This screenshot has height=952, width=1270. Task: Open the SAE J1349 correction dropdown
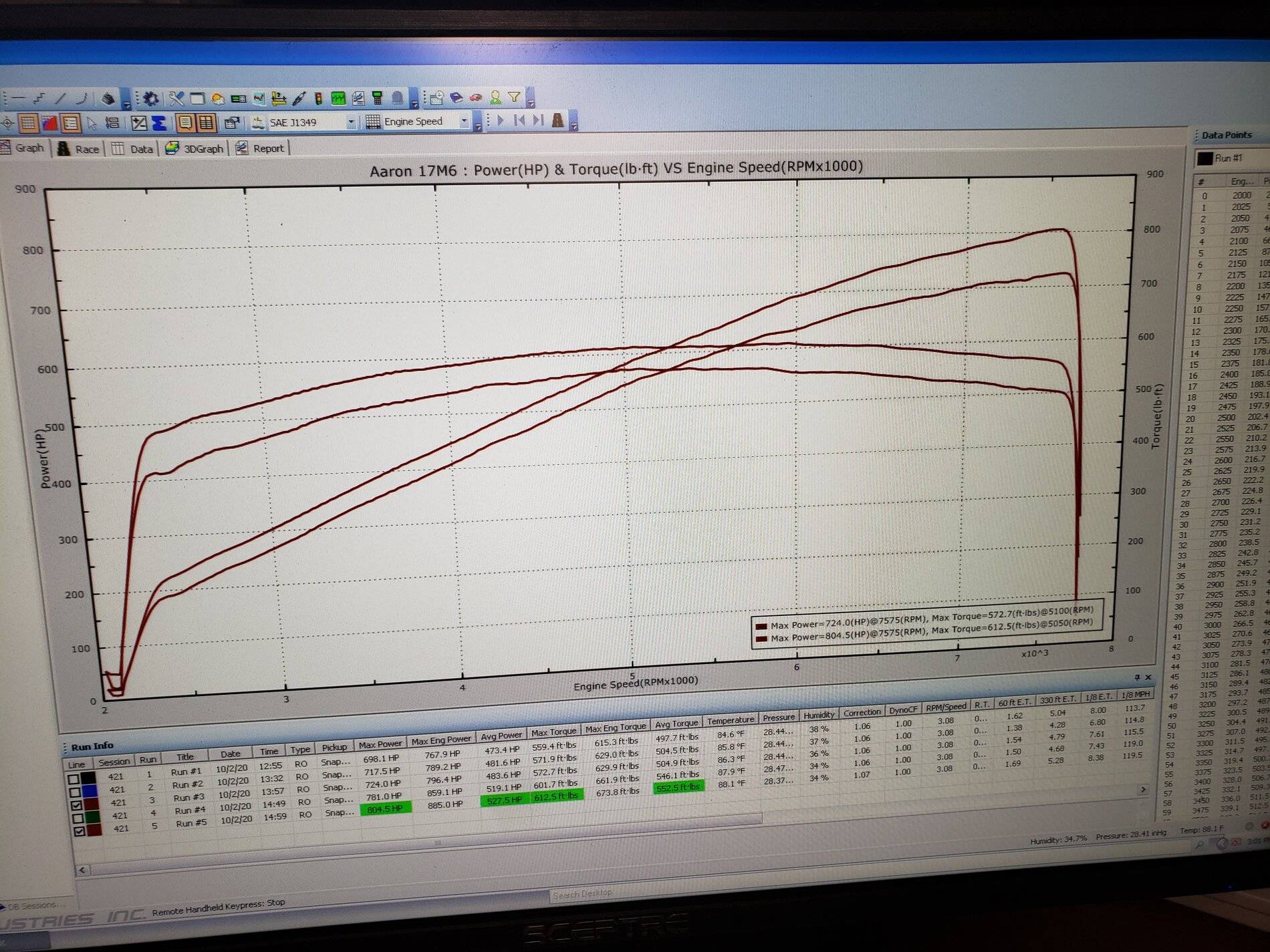click(351, 122)
